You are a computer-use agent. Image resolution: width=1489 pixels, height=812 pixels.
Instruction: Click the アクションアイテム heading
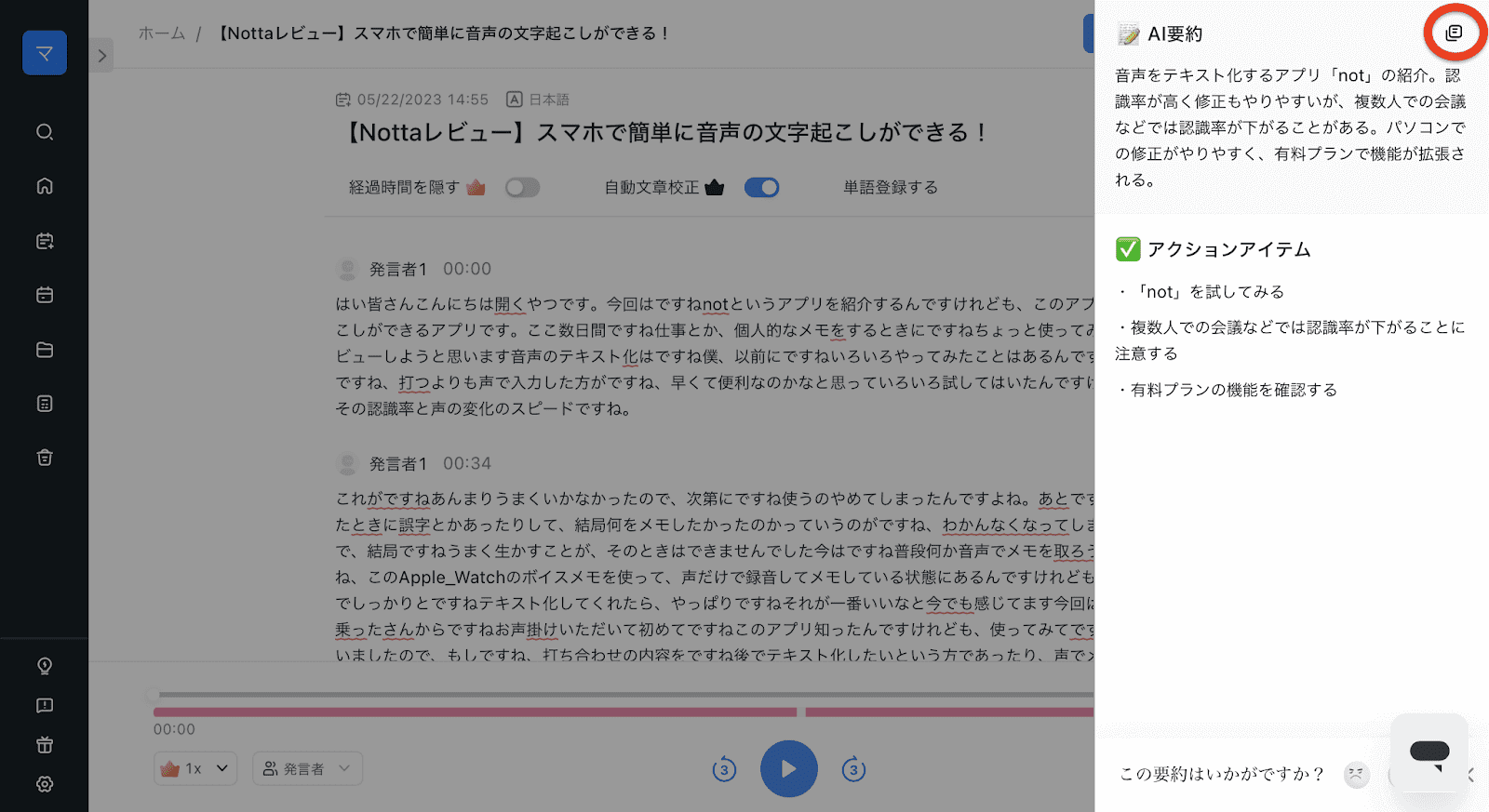point(1228,249)
